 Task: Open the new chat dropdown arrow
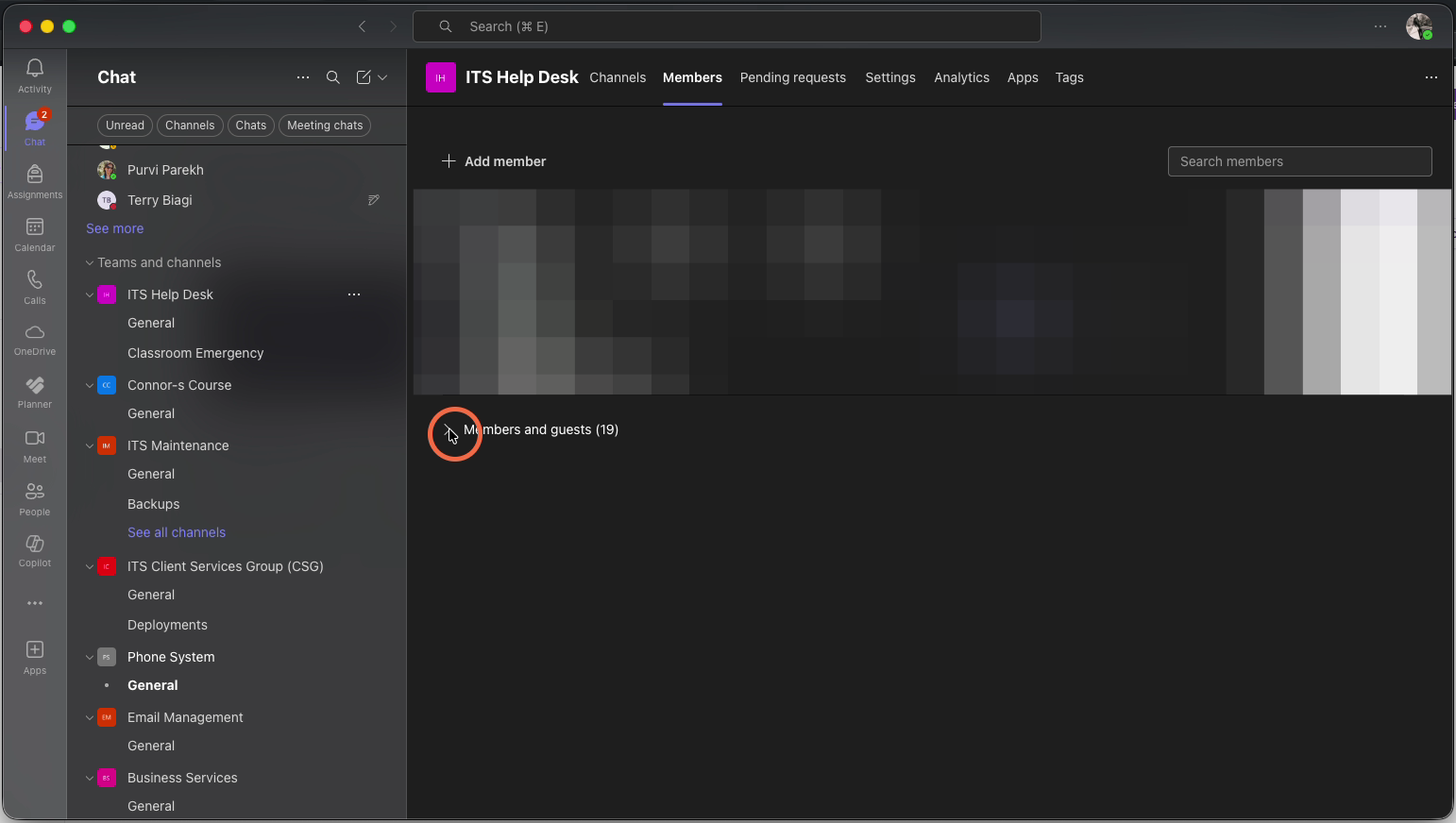[x=383, y=77]
